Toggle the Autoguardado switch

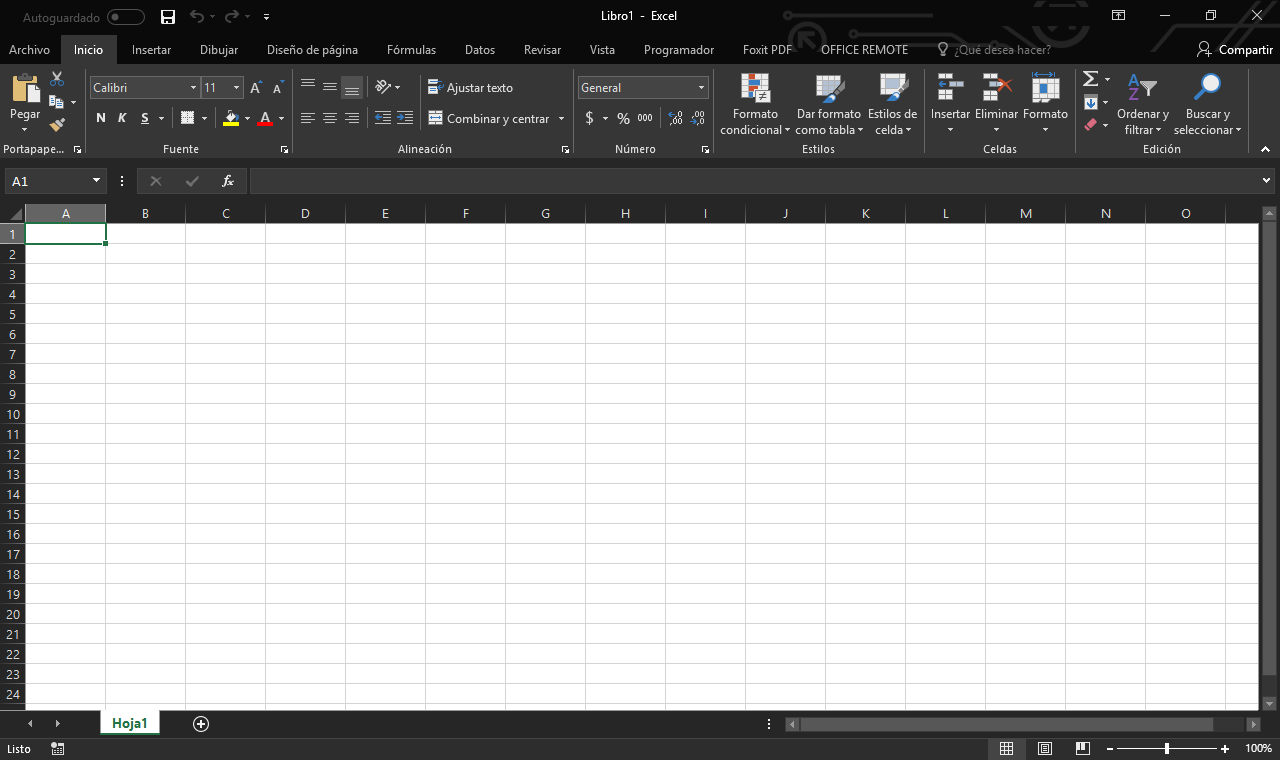pos(126,17)
